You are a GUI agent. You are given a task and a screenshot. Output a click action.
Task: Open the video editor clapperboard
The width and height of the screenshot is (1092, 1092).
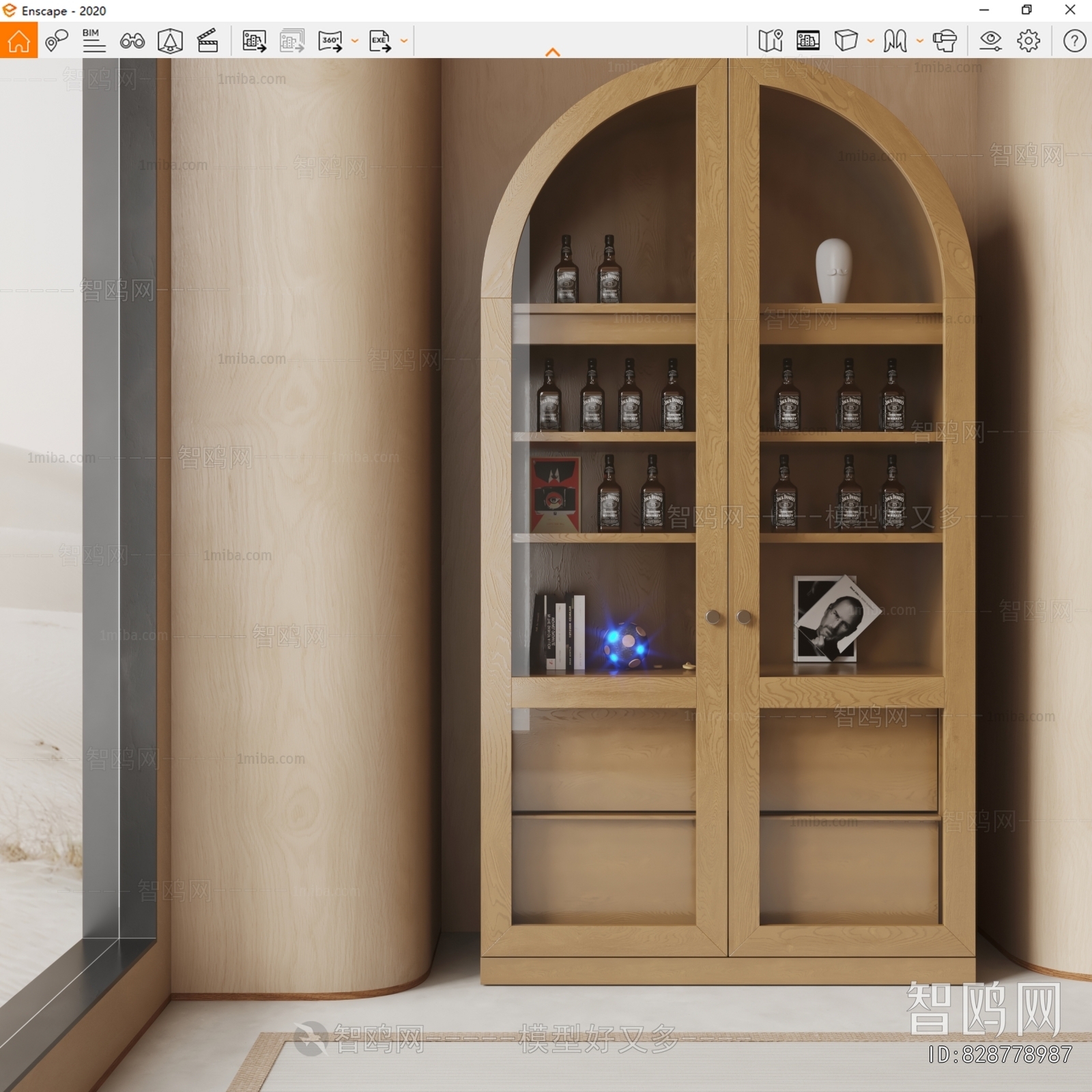pyautogui.click(x=207, y=41)
